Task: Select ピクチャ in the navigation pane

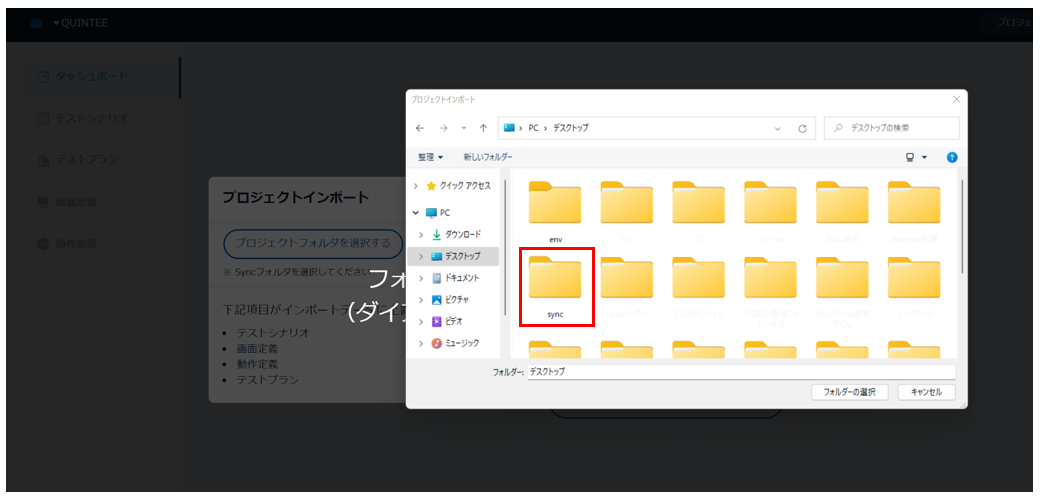Action: click(456, 299)
